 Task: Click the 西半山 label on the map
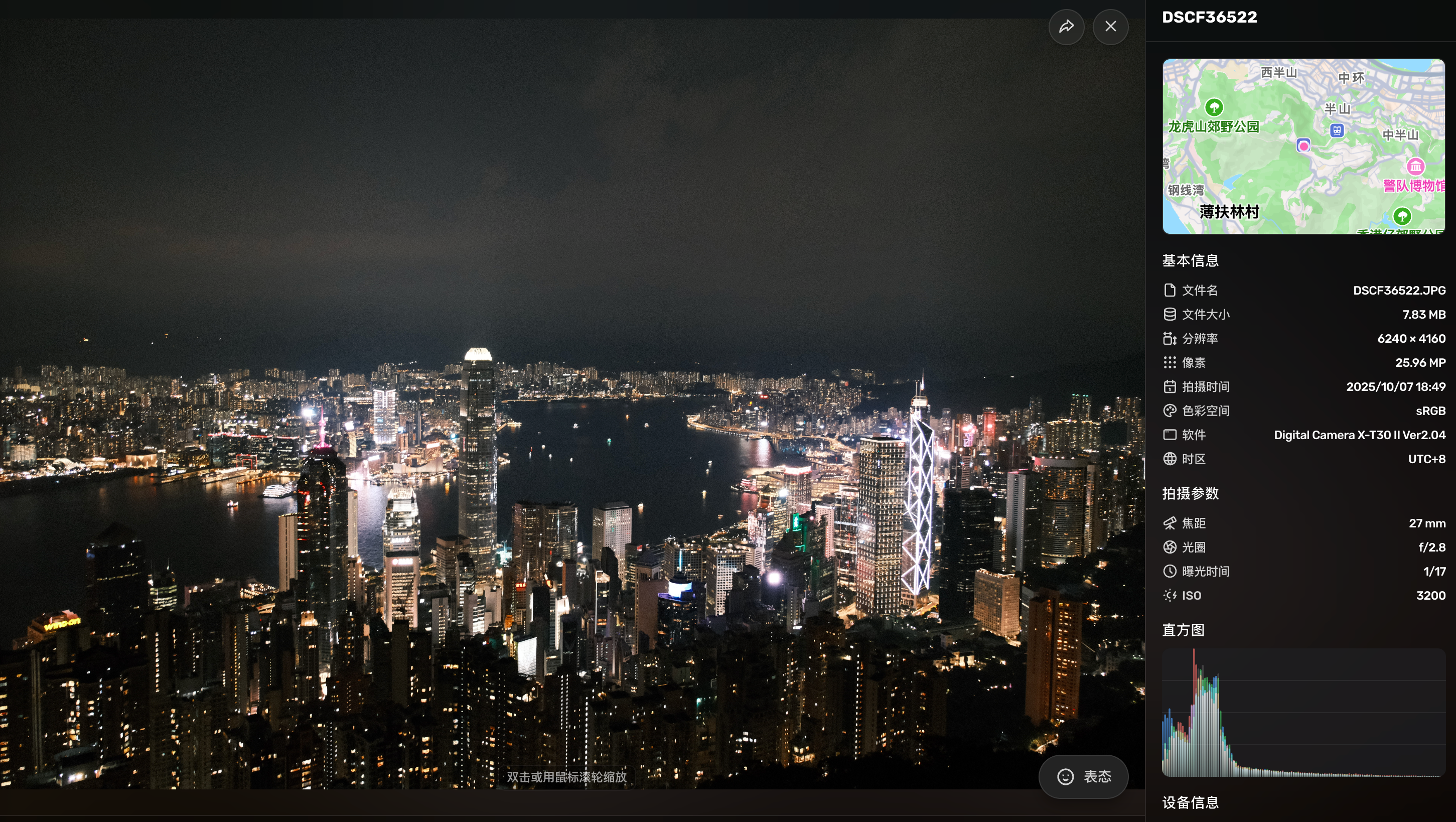point(1278,72)
